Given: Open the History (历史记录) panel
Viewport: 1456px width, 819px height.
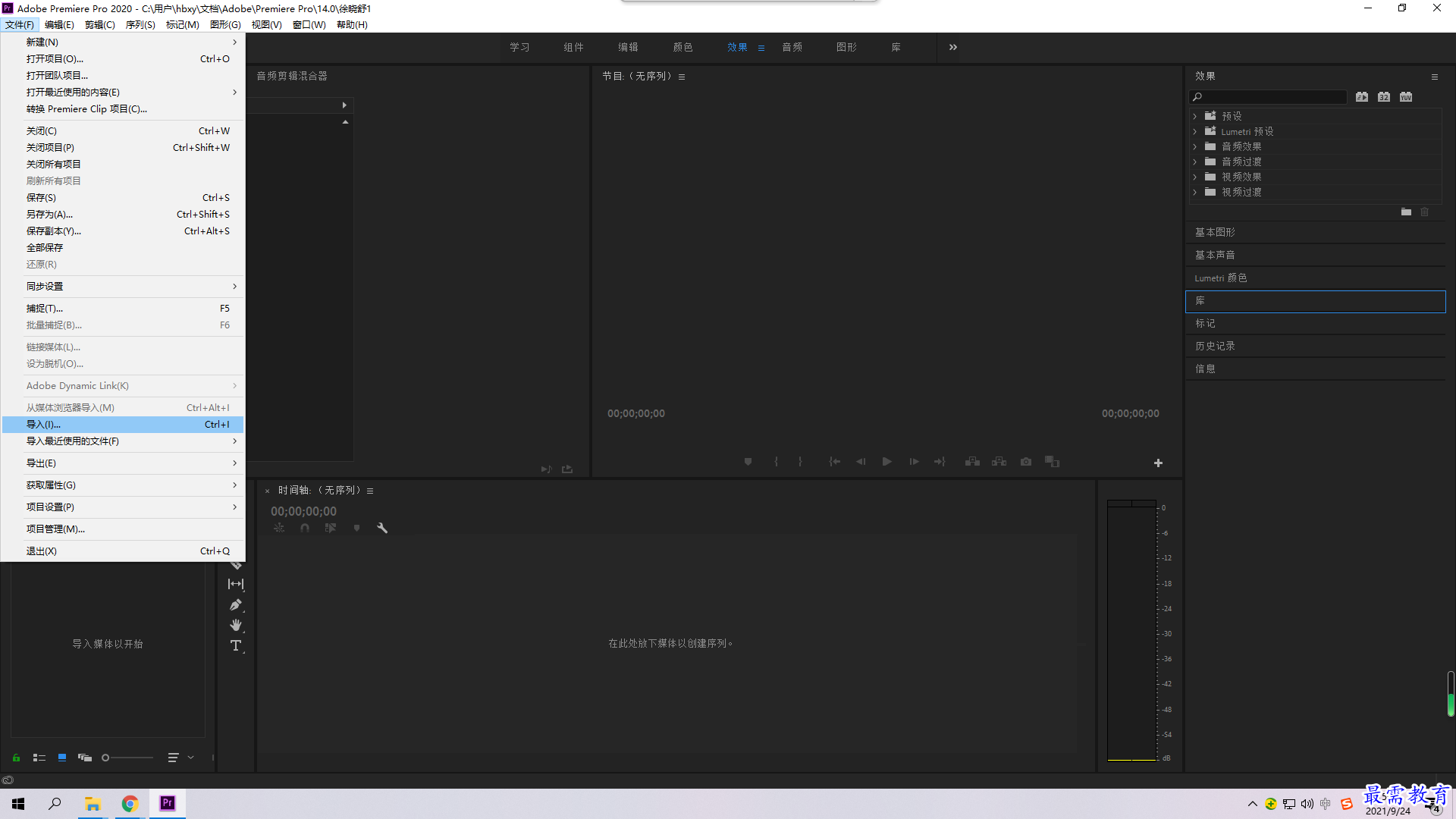Looking at the screenshot, I should tap(1315, 346).
